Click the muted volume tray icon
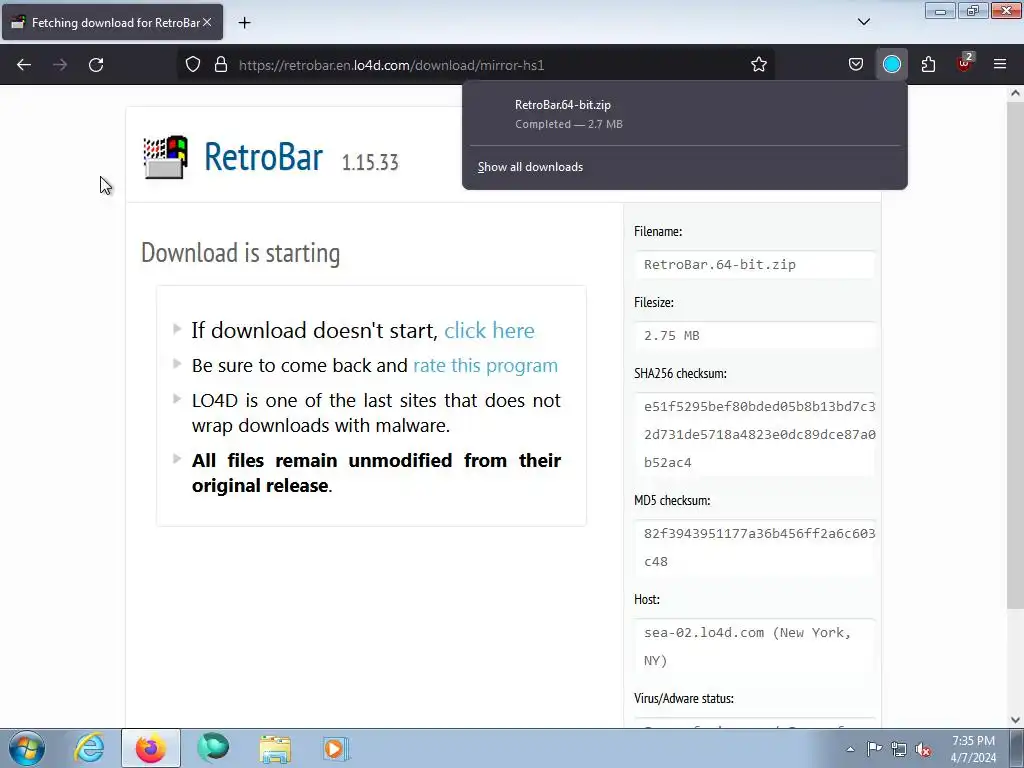The height and width of the screenshot is (768, 1024). [x=923, y=749]
